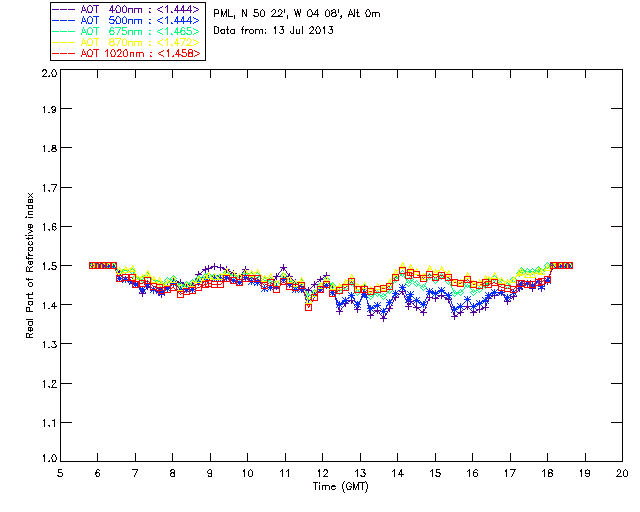Click the x-axis hour label 11
Image resolution: width=640 pixels, height=512 pixels.
tap(285, 473)
